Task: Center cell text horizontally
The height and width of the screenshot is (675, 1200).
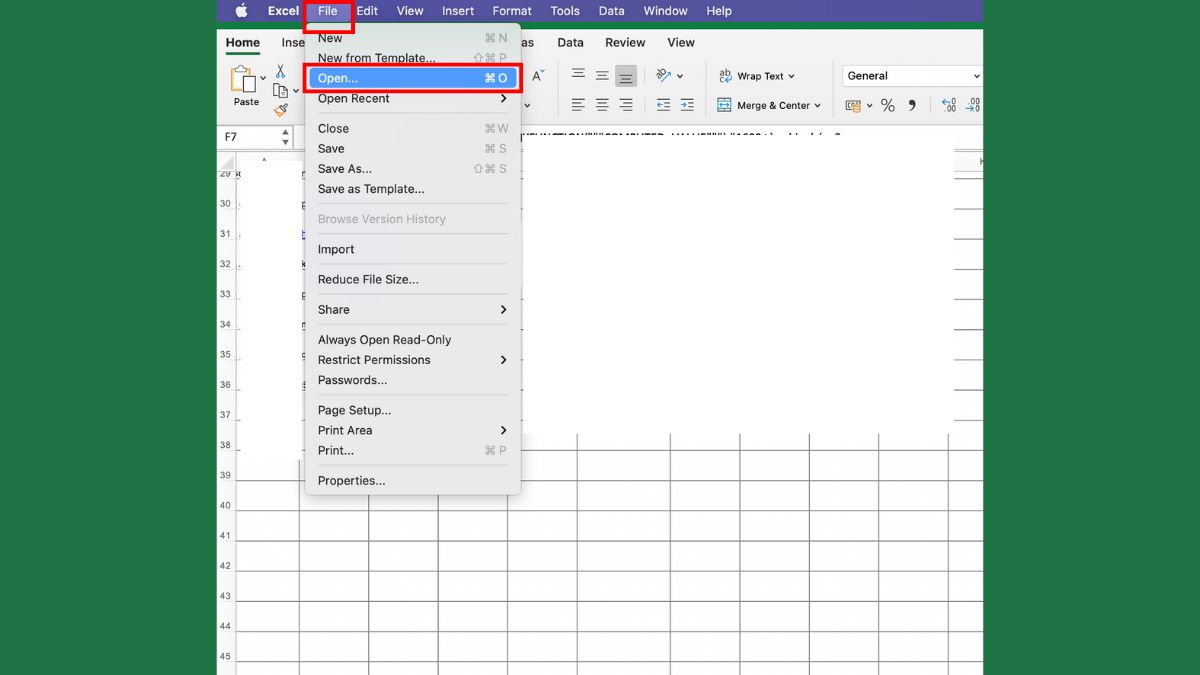Action: 602,105
